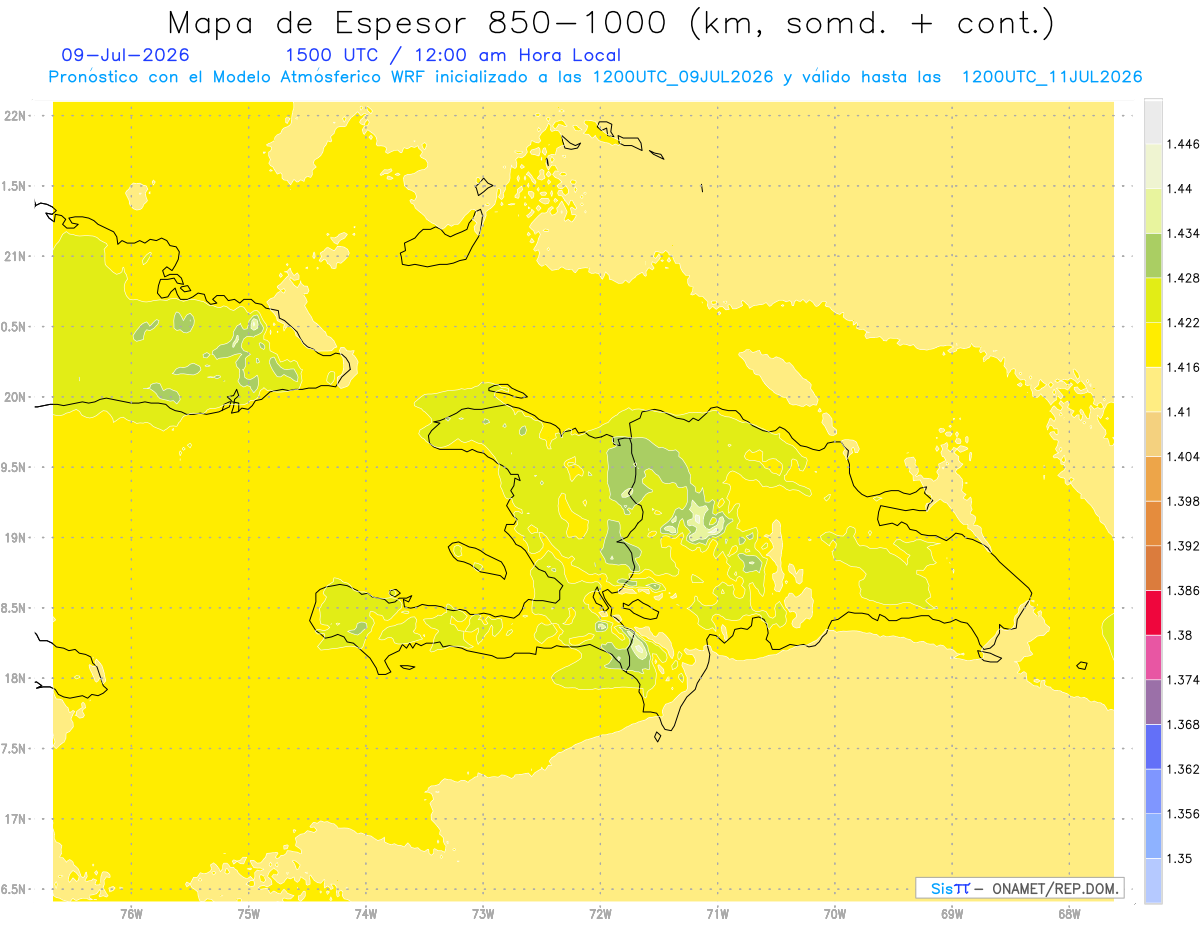Click the '1500 UTC / 12:00 am Hora Local' label

[x=453, y=55]
